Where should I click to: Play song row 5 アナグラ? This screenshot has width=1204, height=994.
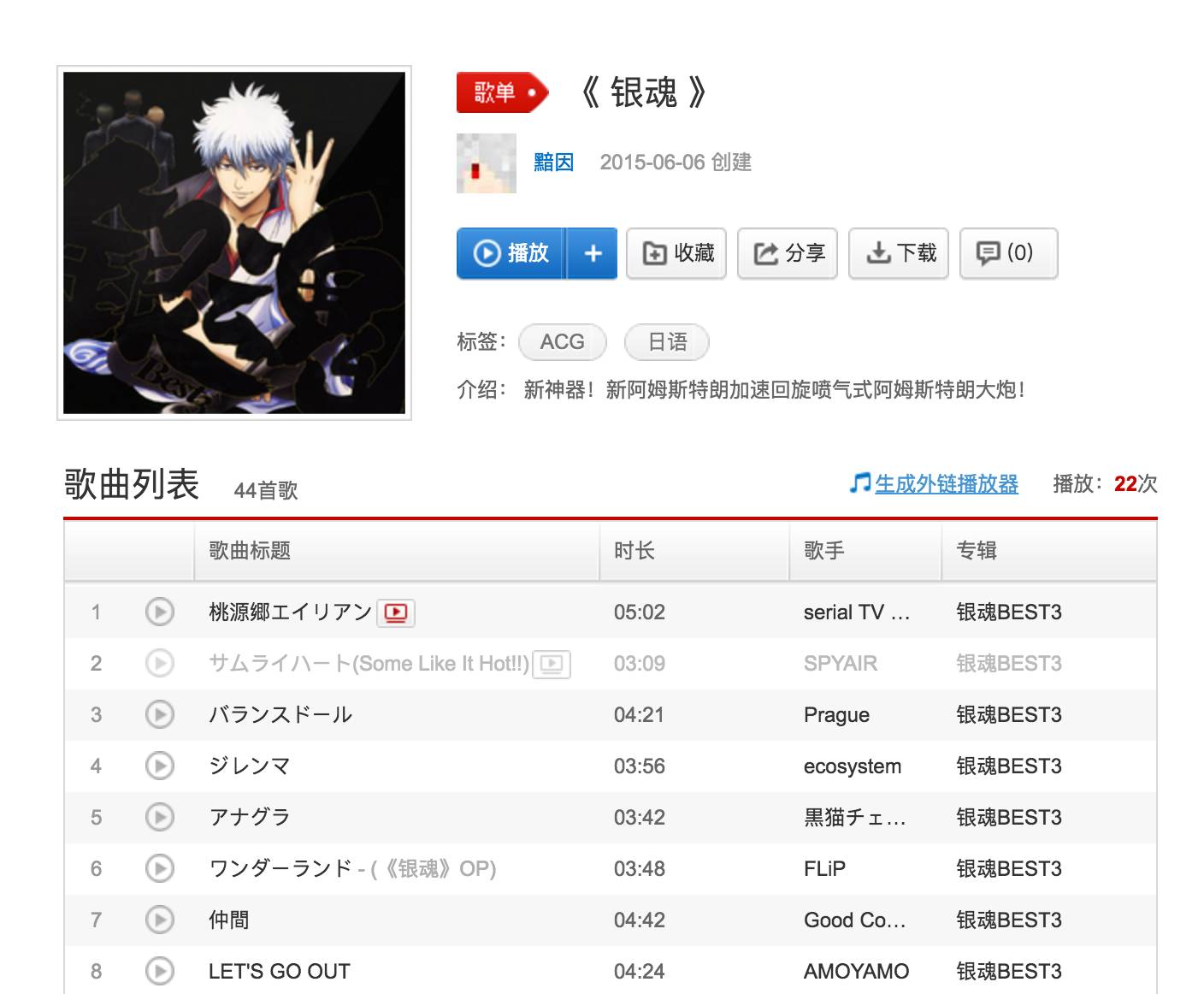point(159,817)
